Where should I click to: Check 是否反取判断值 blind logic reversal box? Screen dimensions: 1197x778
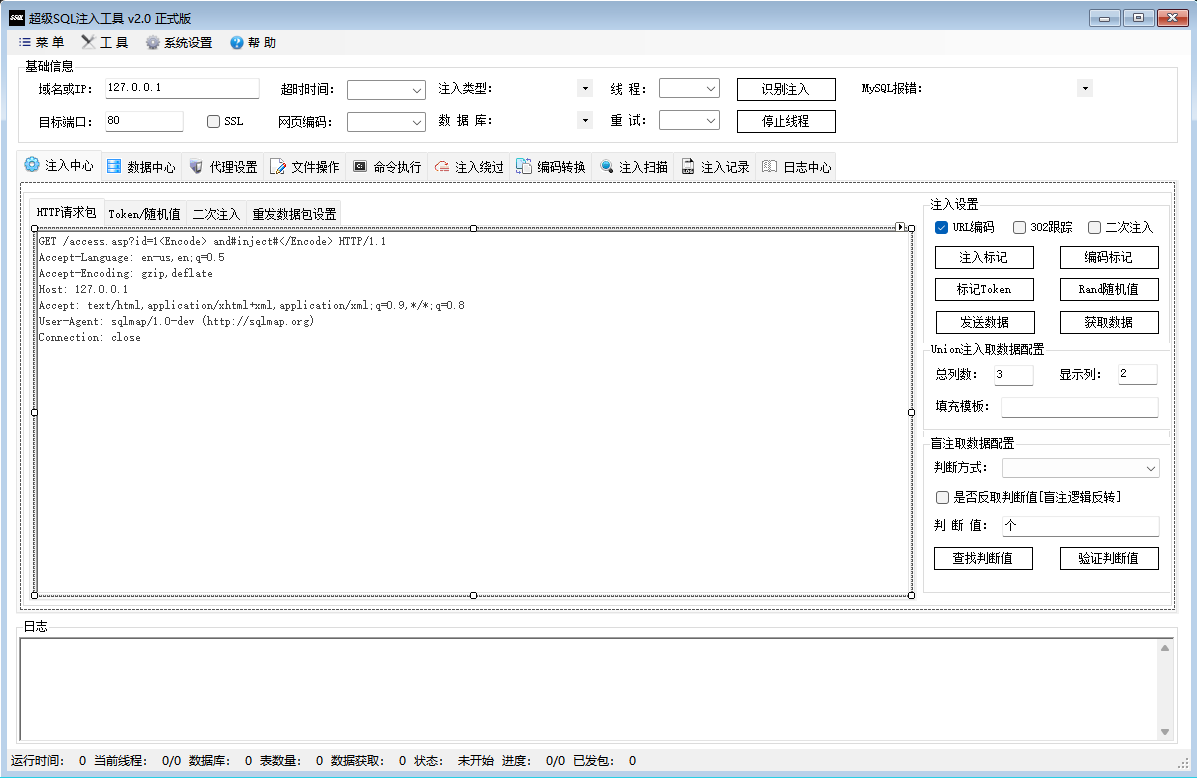[943, 498]
